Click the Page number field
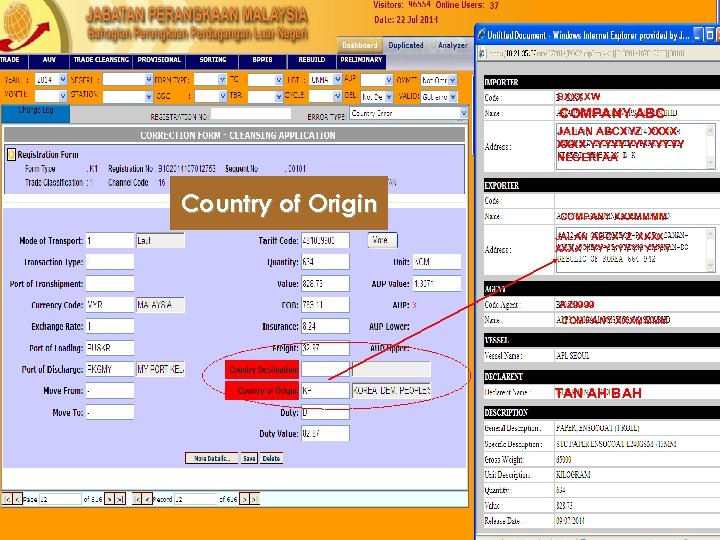The image size is (720, 540). click(60, 499)
